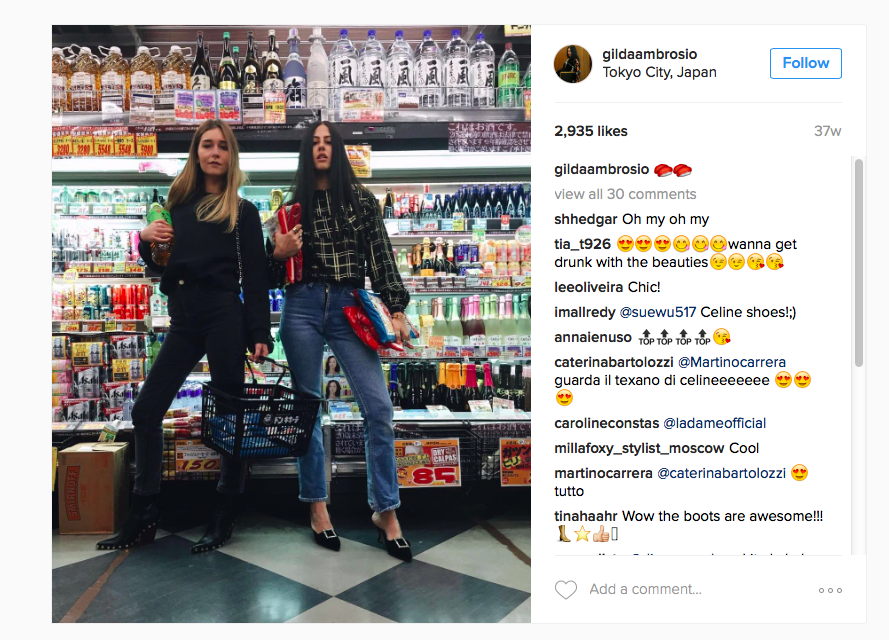
Task: Click the supermarket post photo
Action: point(291,324)
